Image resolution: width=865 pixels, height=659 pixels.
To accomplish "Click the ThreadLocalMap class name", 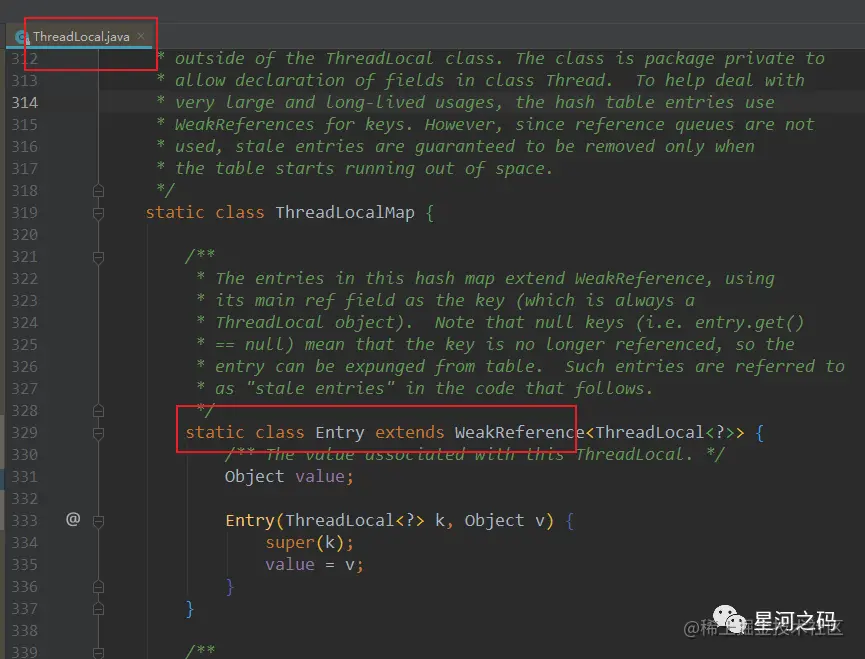I will pyautogui.click(x=345, y=212).
